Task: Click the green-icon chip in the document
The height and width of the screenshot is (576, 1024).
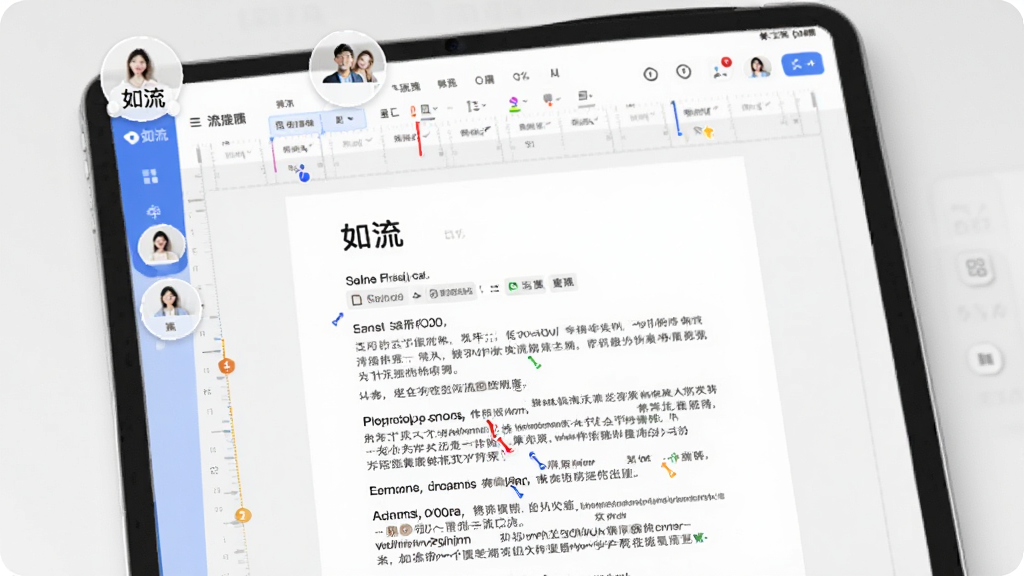Action: [526, 285]
